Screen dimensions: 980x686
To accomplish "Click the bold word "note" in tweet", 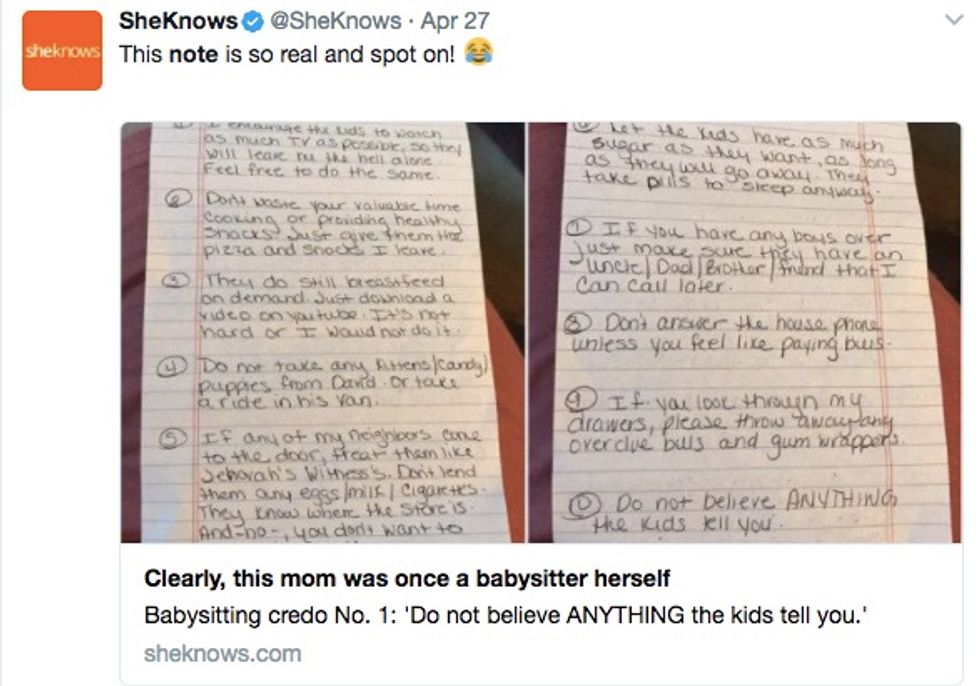I will 193,54.
